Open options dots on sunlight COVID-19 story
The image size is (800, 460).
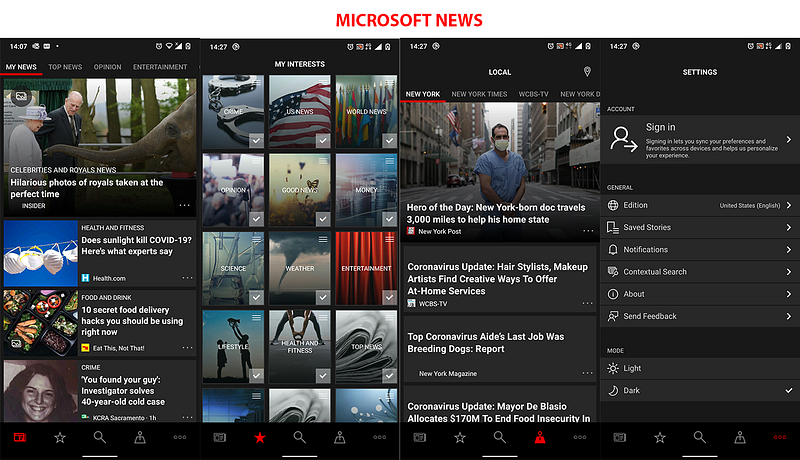tap(188, 278)
